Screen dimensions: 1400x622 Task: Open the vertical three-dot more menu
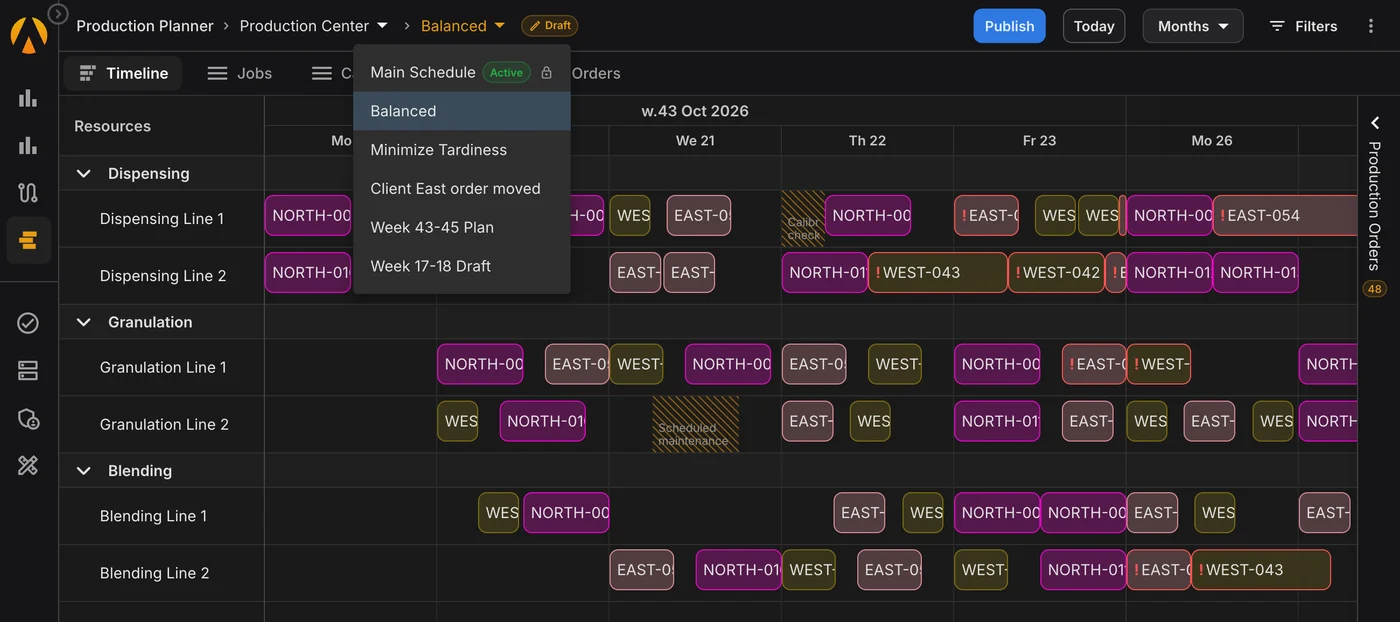pos(1371,26)
